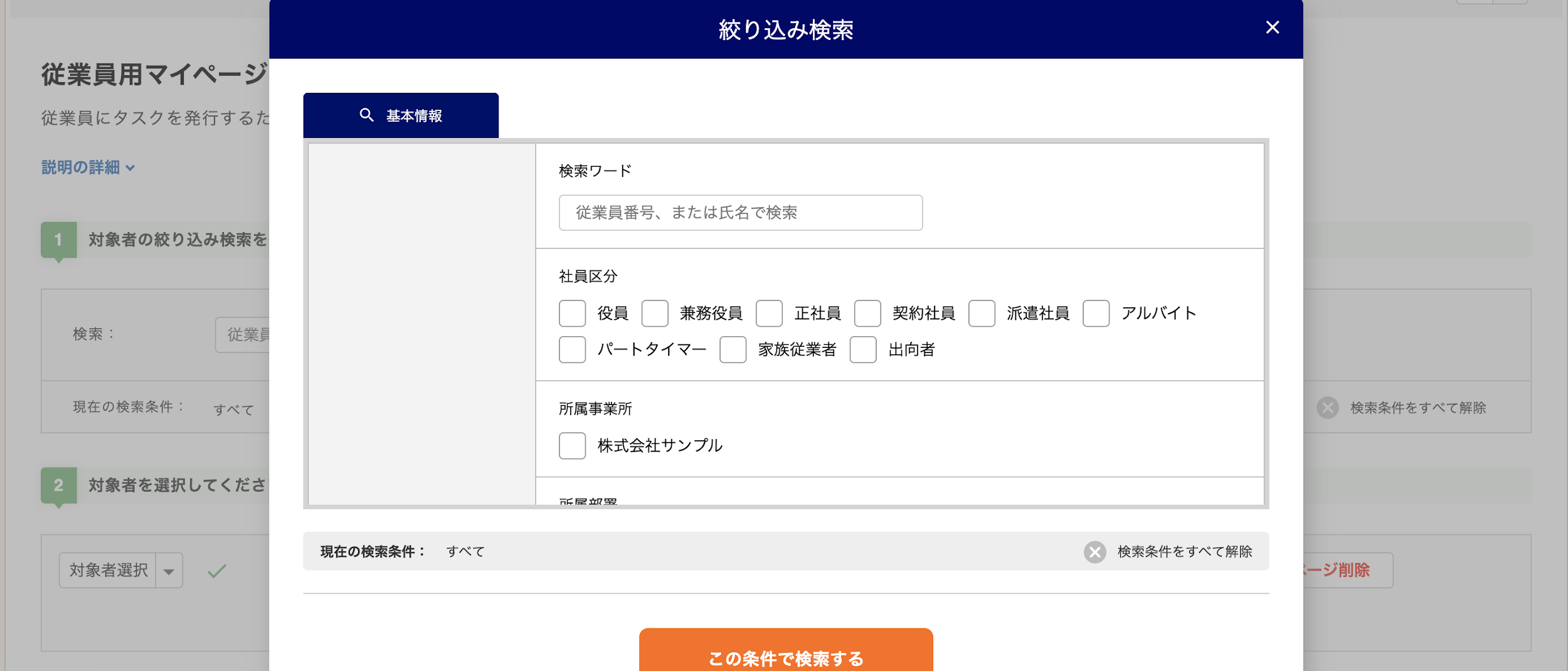Image resolution: width=1568 pixels, height=671 pixels.
Task: Click the 社員区分 section label
Action: [588, 277]
